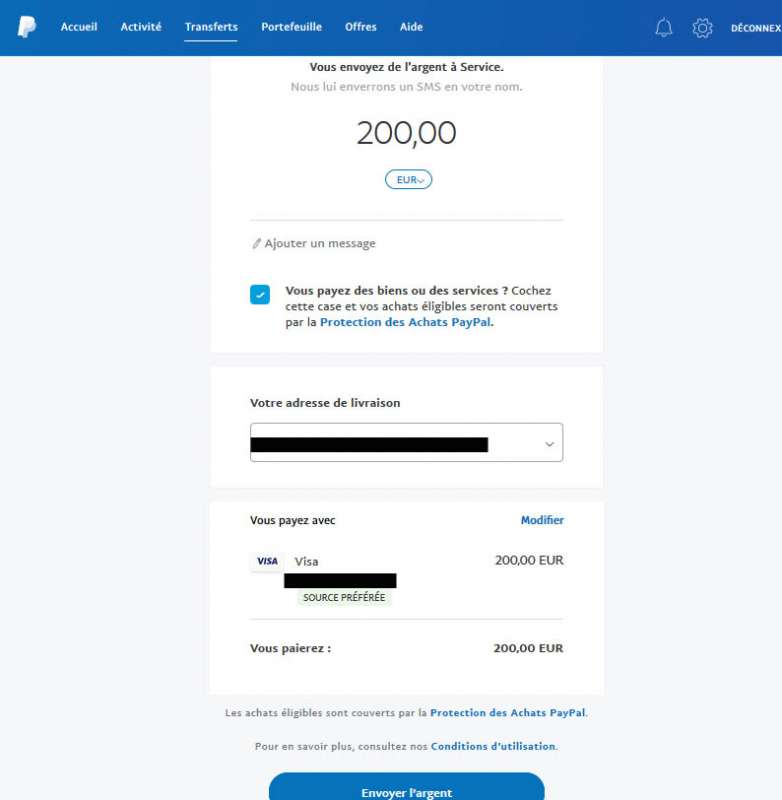Click the PayPal logo icon
Screen dimensions: 782x800
coord(27,27)
